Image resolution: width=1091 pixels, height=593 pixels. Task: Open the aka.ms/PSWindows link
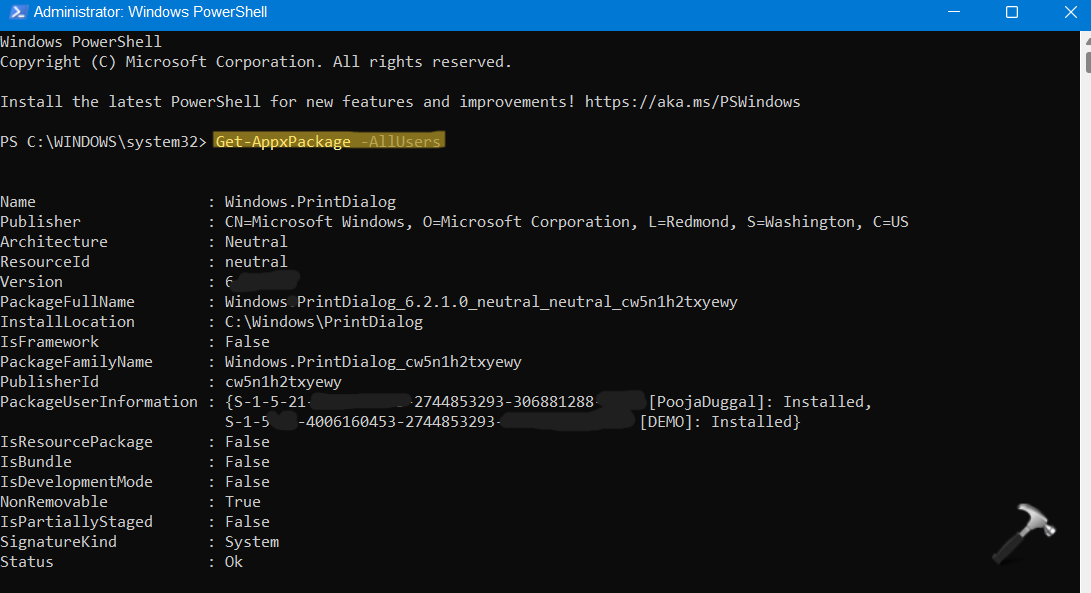pyautogui.click(x=692, y=102)
